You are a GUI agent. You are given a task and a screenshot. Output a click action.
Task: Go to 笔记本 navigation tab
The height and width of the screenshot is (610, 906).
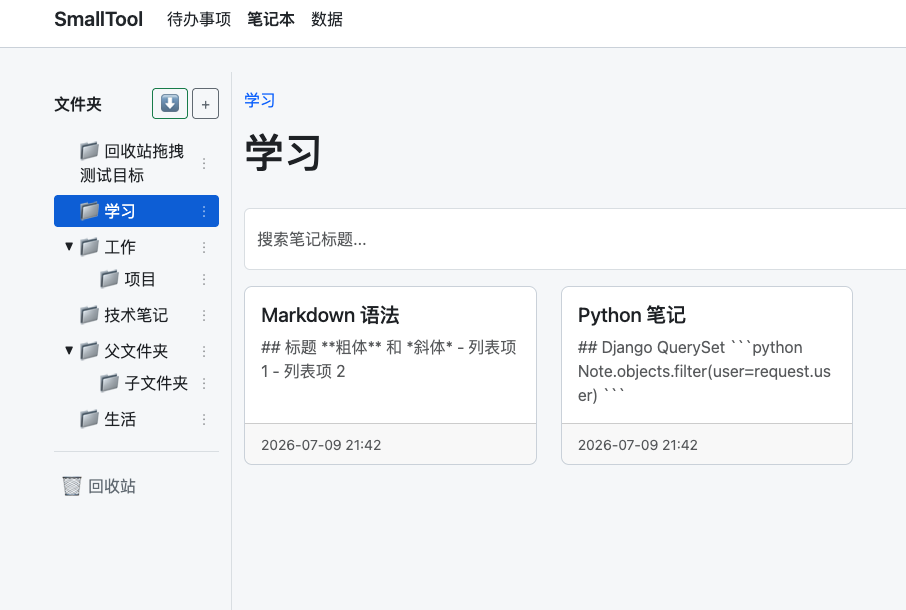pos(271,20)
